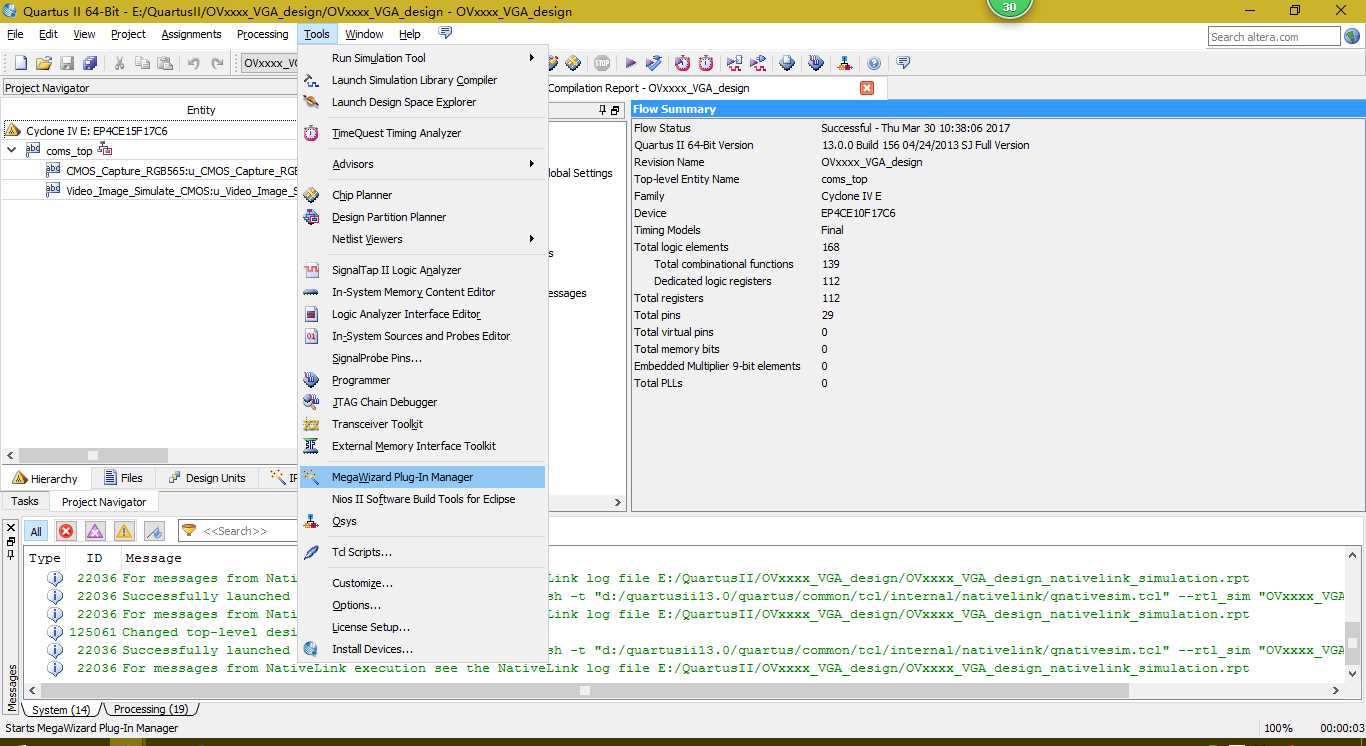Open the File menu
1366x746 pixels.
point(15,34)
